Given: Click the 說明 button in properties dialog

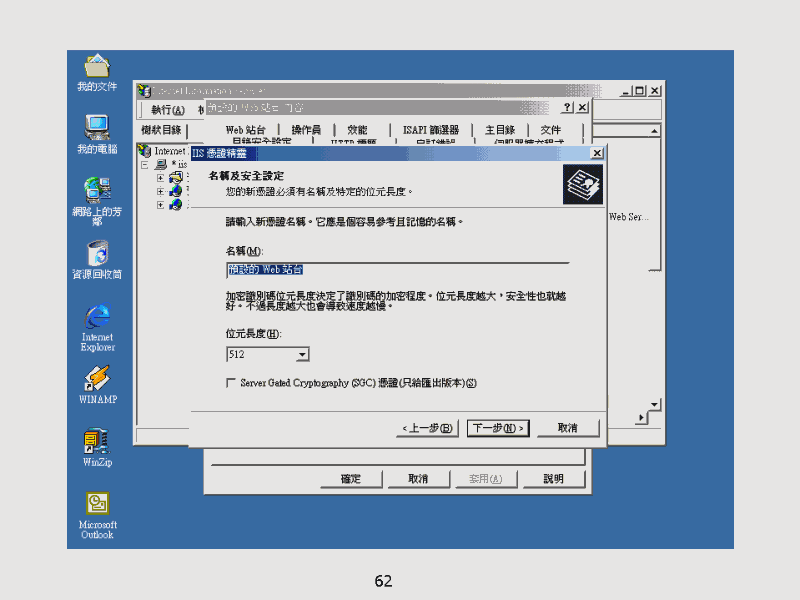Looking at the screenshot, I should (553, 479).
